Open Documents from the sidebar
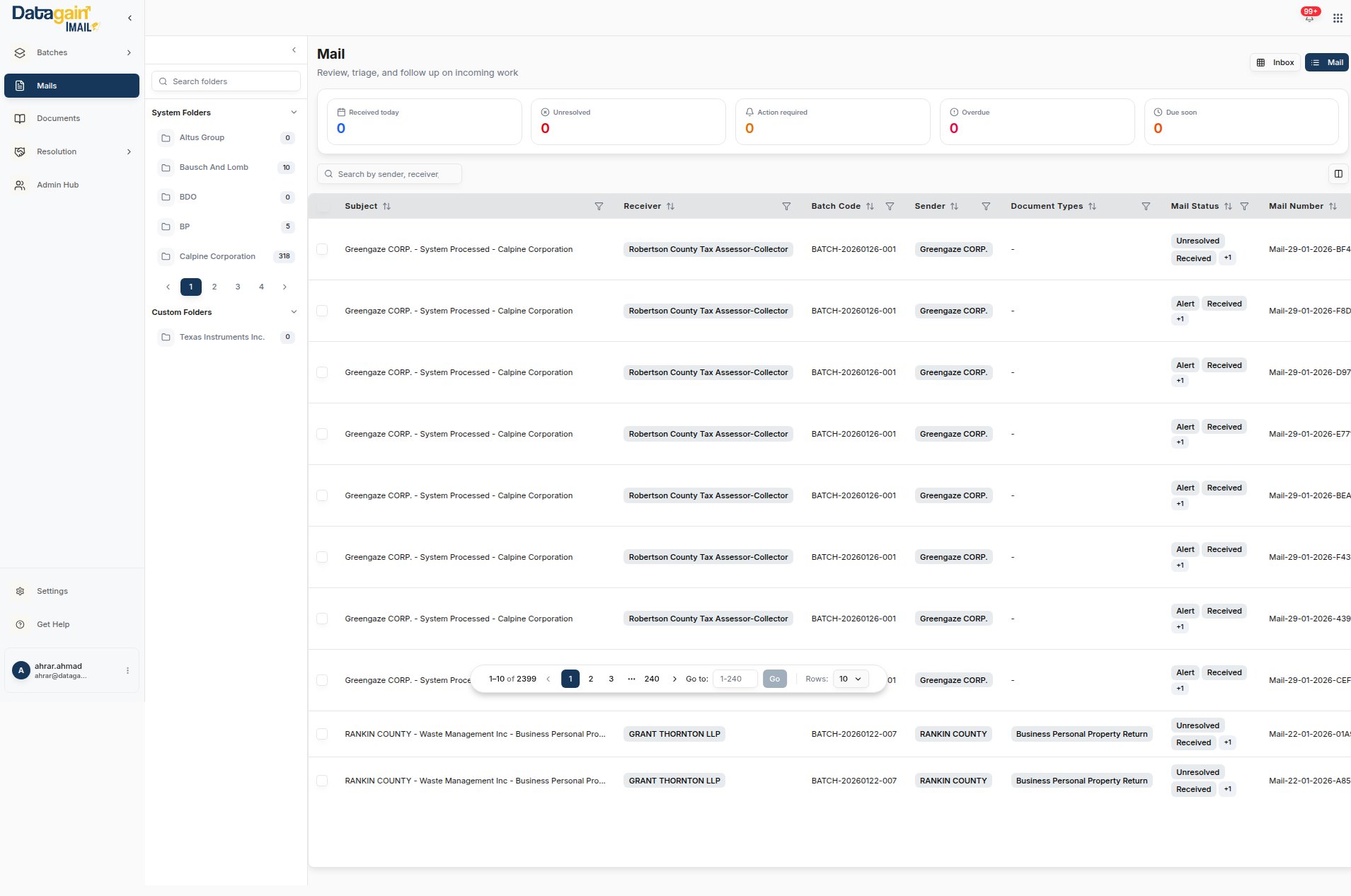This screenshot has width=1351, height=896. point(58,119)
